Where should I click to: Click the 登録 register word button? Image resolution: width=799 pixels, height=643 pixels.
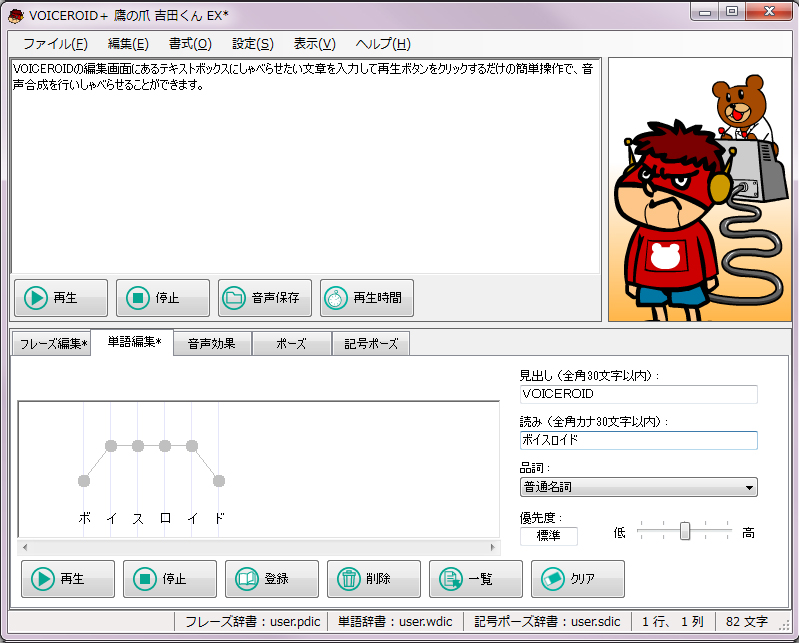pos(272,579)
